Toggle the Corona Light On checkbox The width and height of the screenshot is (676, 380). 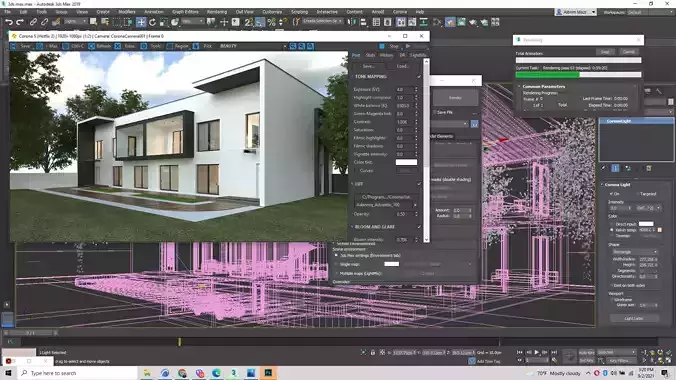(612, 194)
